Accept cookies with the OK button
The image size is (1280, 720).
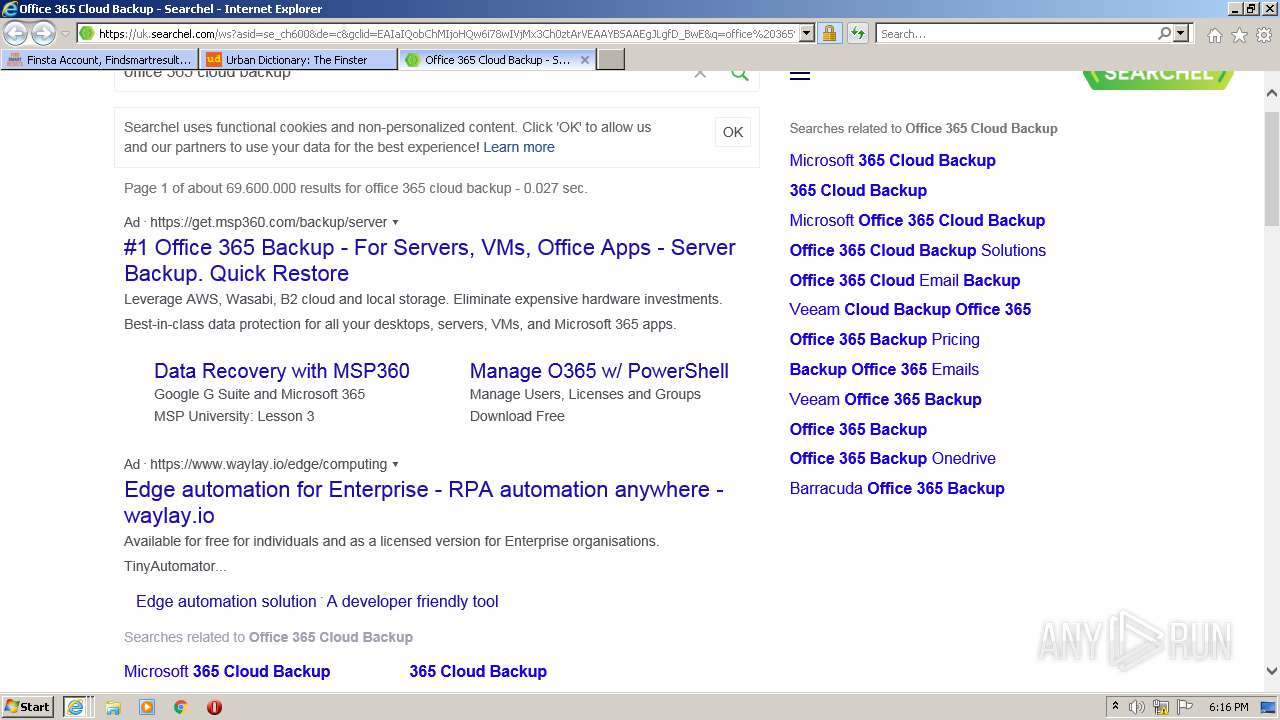[733, 132]
